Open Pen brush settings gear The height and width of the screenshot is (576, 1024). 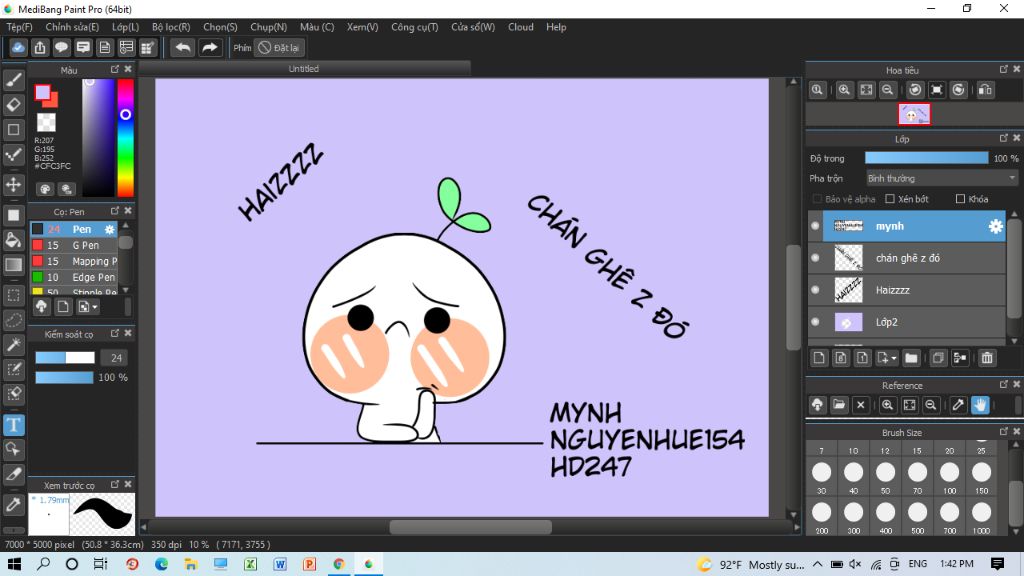click(109, 229)
